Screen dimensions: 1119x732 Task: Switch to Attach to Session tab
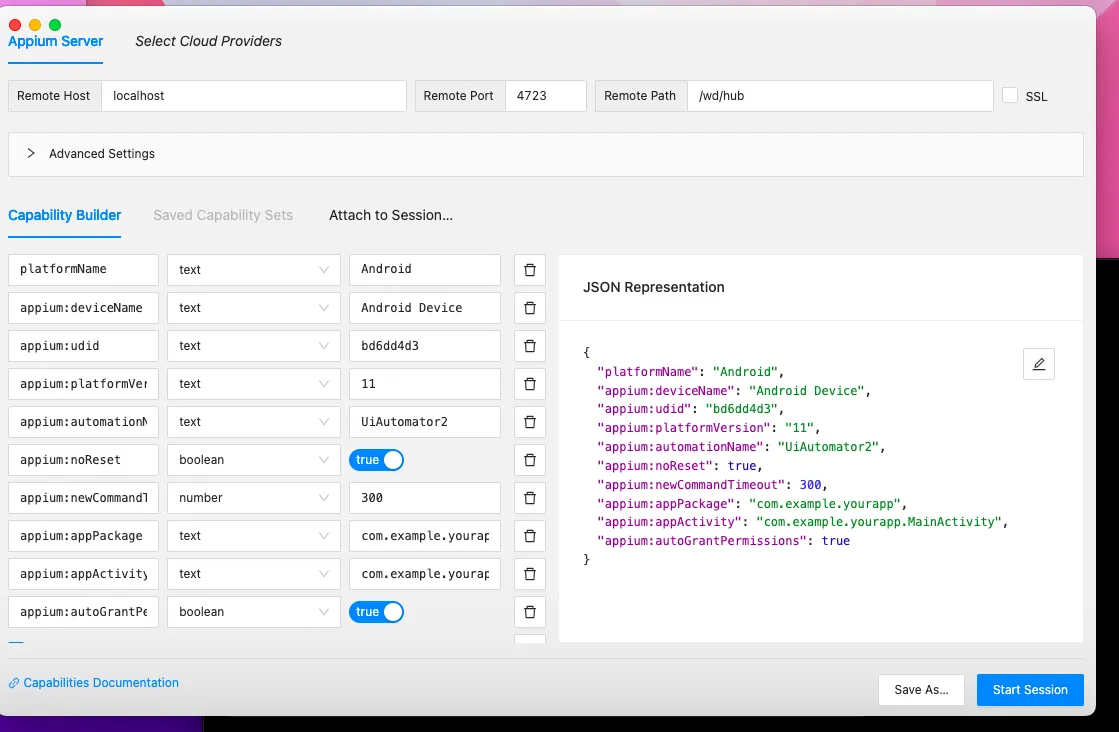point(390,215)
